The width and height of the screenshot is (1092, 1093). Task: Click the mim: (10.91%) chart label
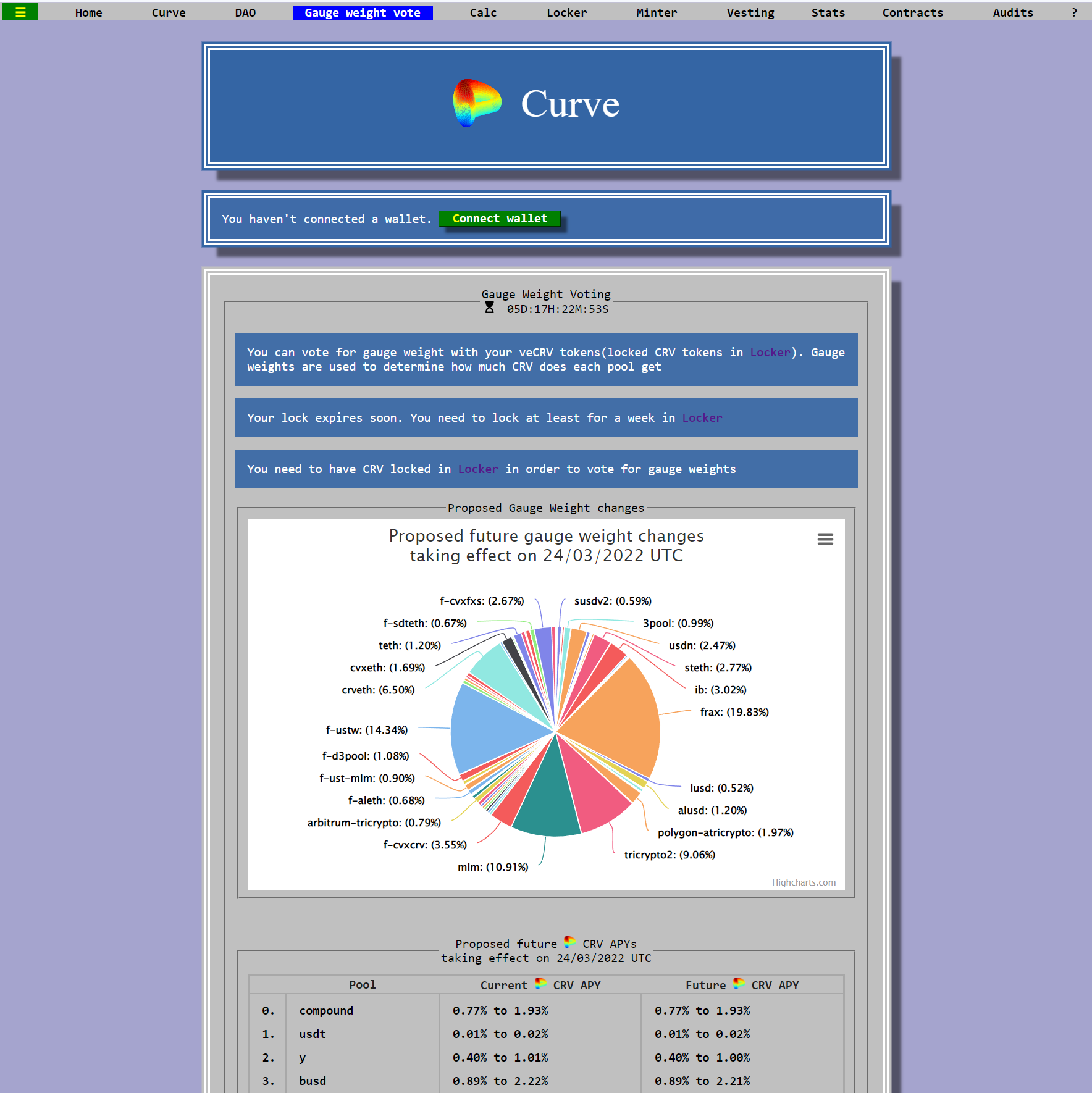(493, 867)
